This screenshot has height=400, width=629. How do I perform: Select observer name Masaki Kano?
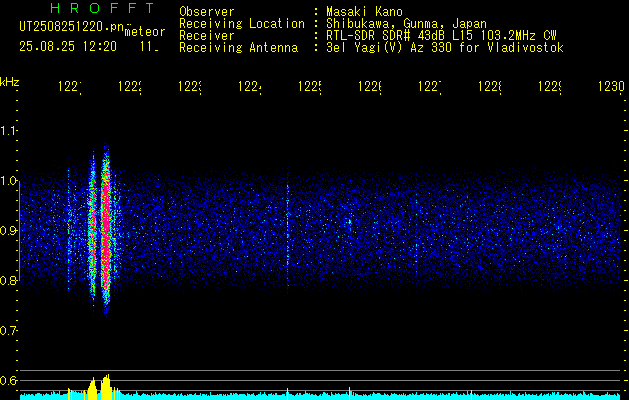pyautogui.click(x=364, y=12)
